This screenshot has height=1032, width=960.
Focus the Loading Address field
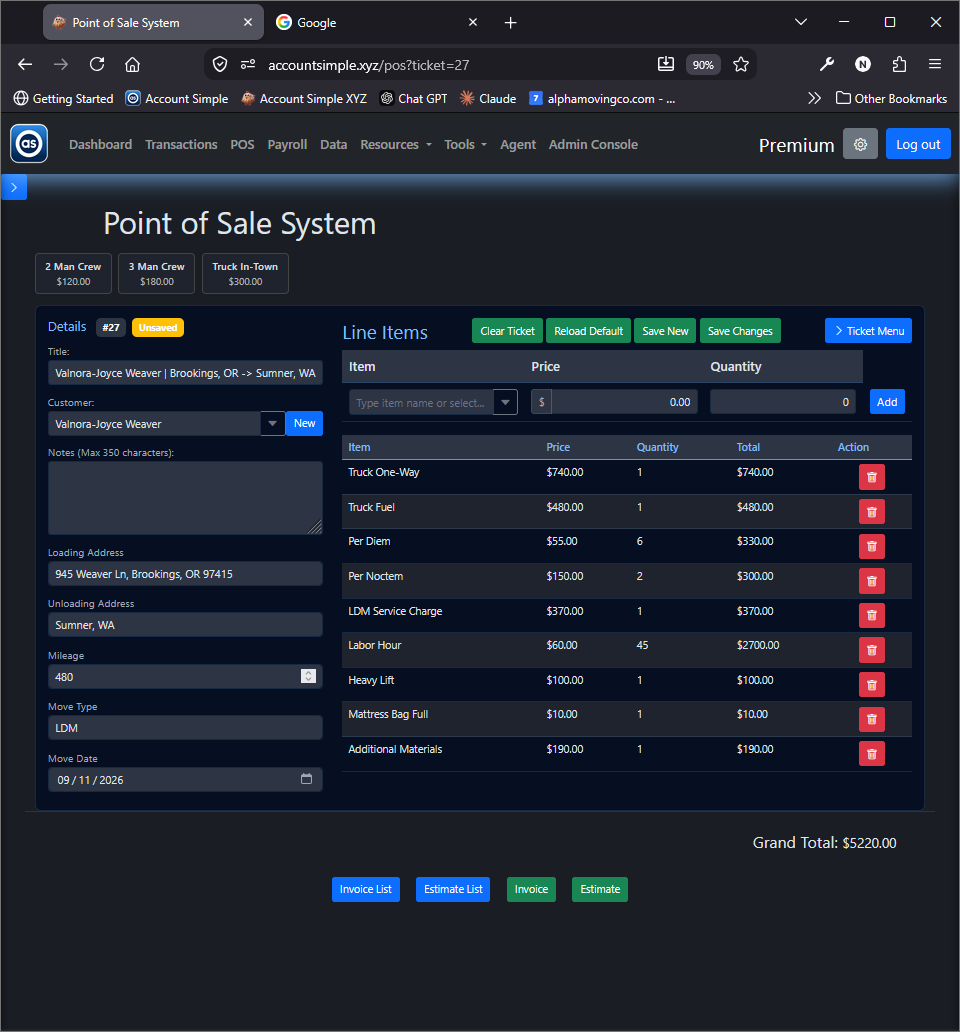tap(185, 574)
